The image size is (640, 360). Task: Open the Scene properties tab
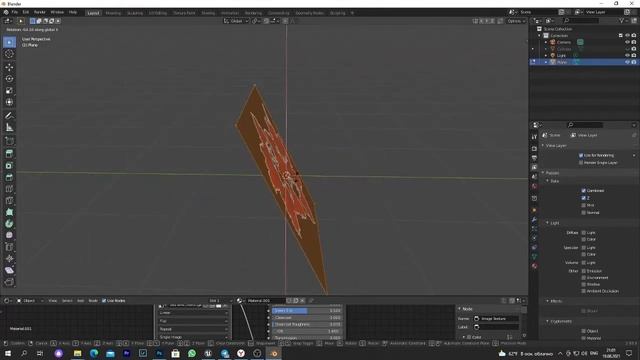534,177
